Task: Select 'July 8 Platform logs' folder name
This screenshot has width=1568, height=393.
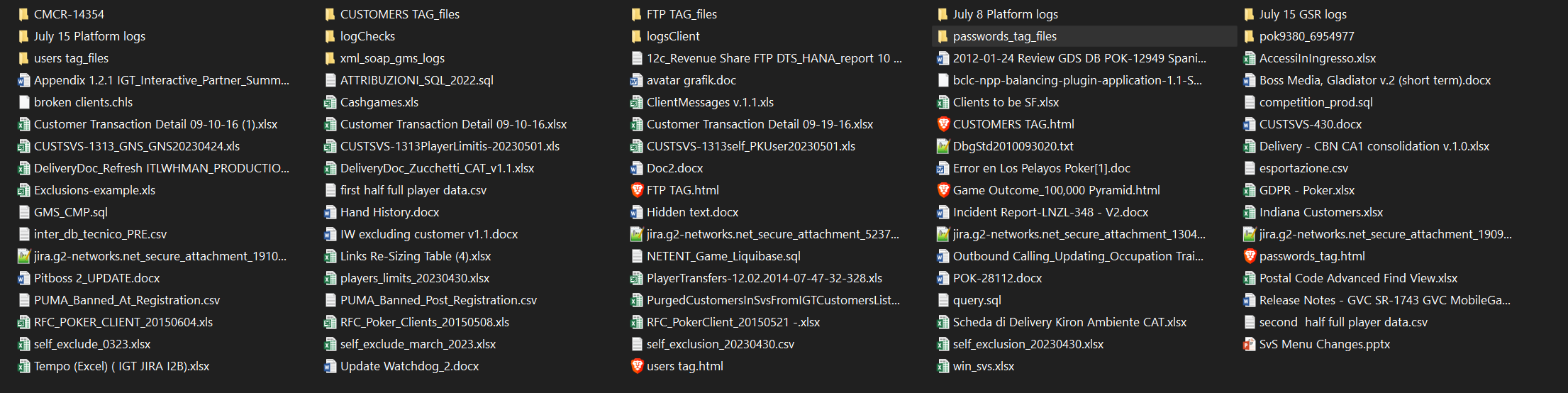Action: (1005, 14)
